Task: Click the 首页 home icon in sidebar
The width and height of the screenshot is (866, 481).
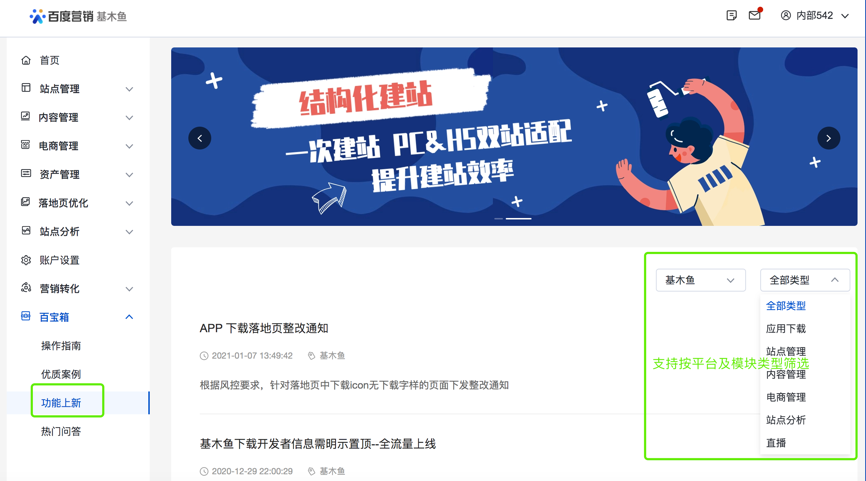Action: pyautogui.click(x=26, y=60)
